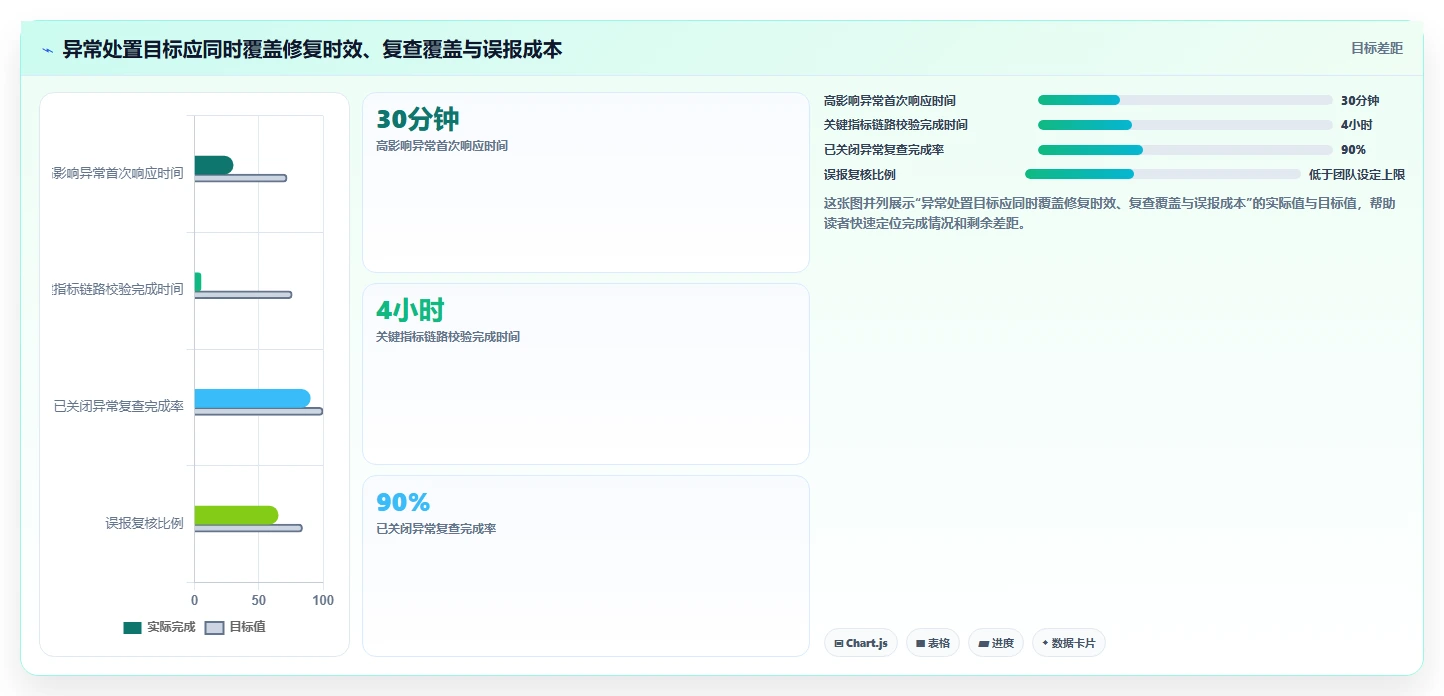This screenshot has height=696, width=1444.
Task: Click the dark green actual bar for 首次响应时间
Action: coord(214,165)
